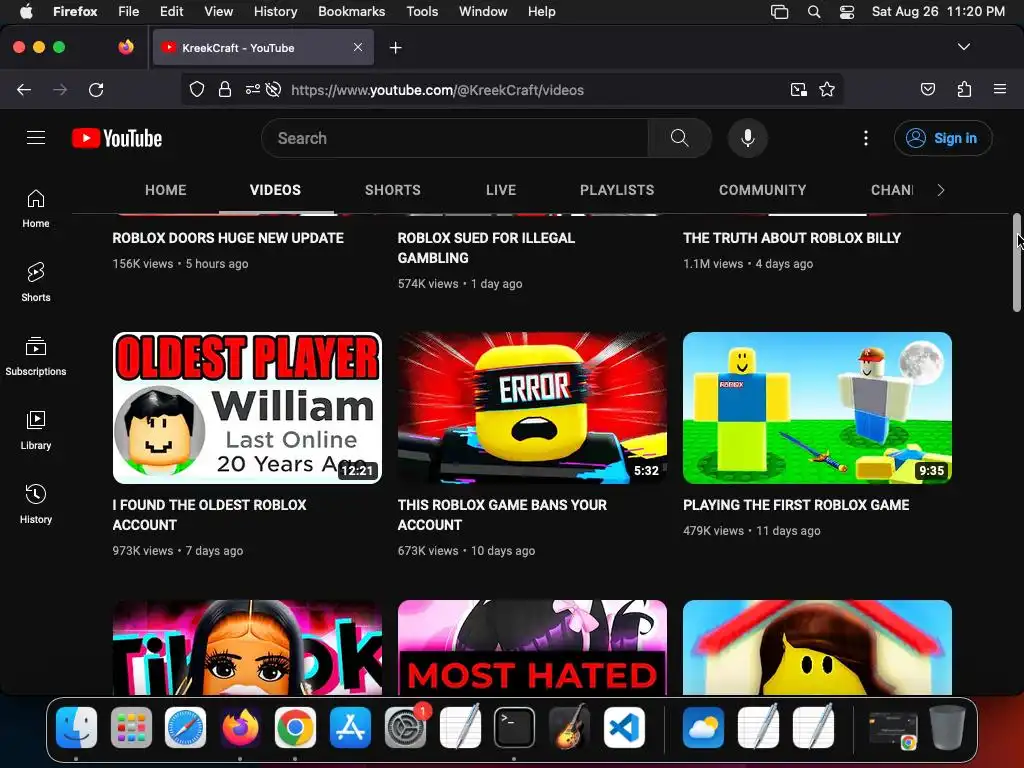Open the LIVE channel tab
1024x768 pixels.
(501, 190)
